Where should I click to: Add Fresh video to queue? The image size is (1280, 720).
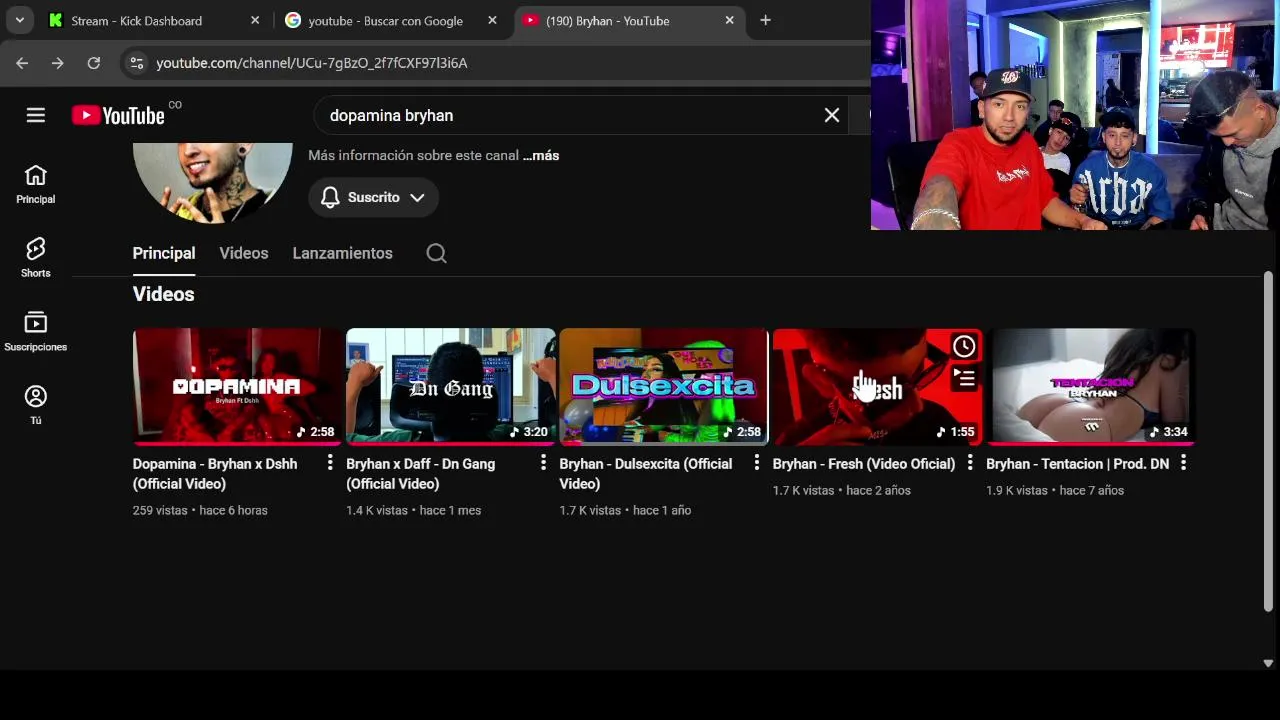click(964, 379)
